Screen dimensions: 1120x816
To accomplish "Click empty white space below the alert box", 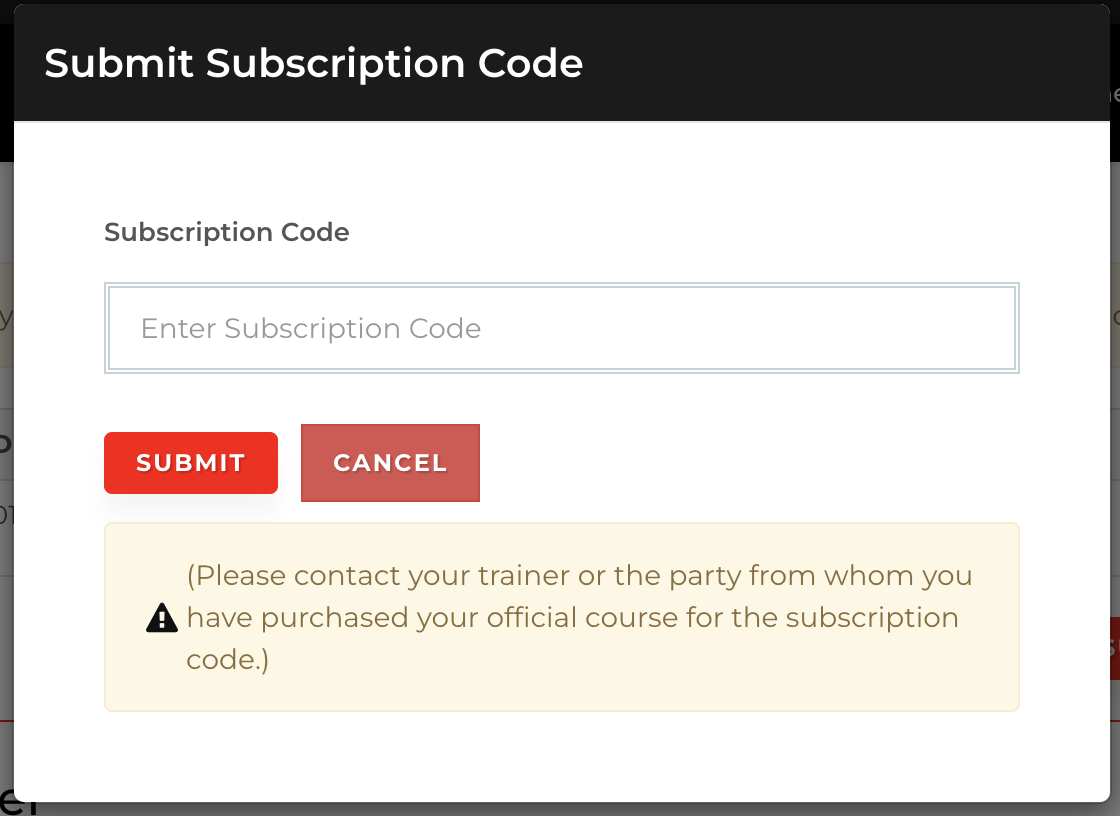I will (x=561, y=756).
